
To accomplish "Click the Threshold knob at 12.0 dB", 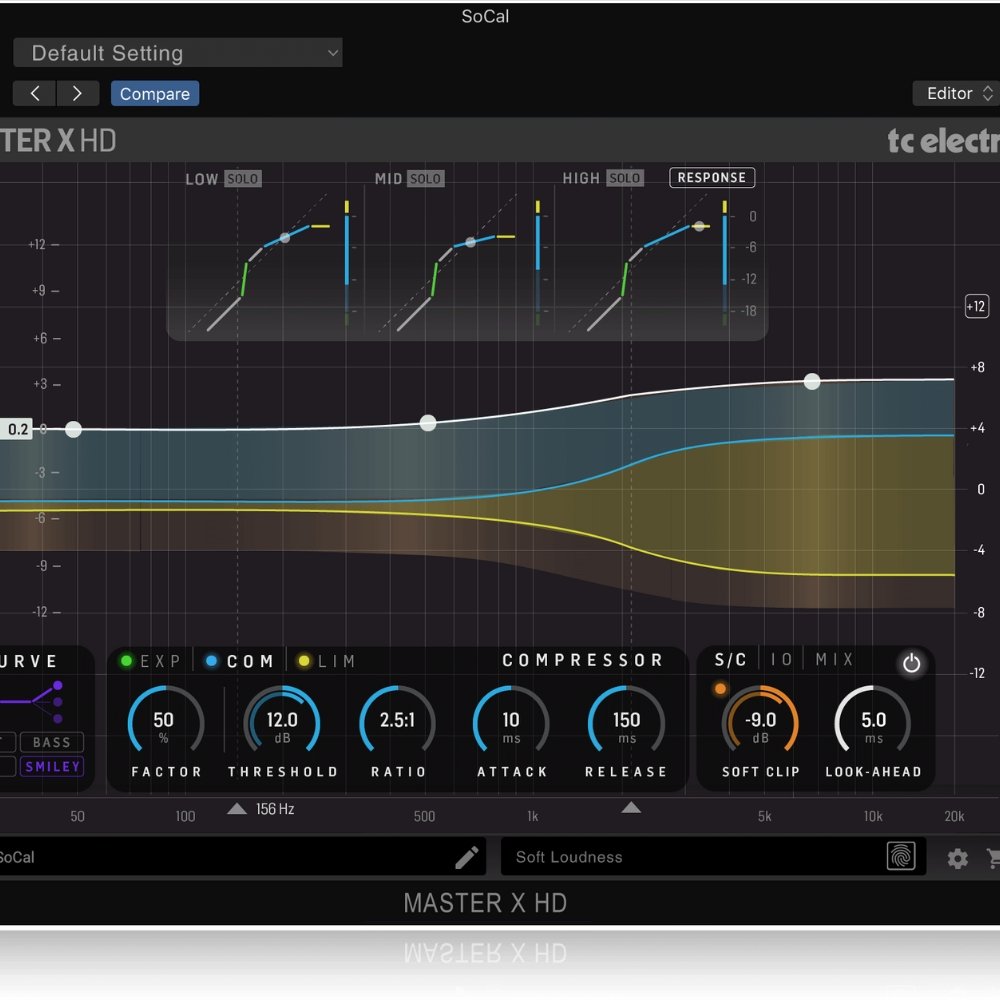I will click(x=282, y=722).
